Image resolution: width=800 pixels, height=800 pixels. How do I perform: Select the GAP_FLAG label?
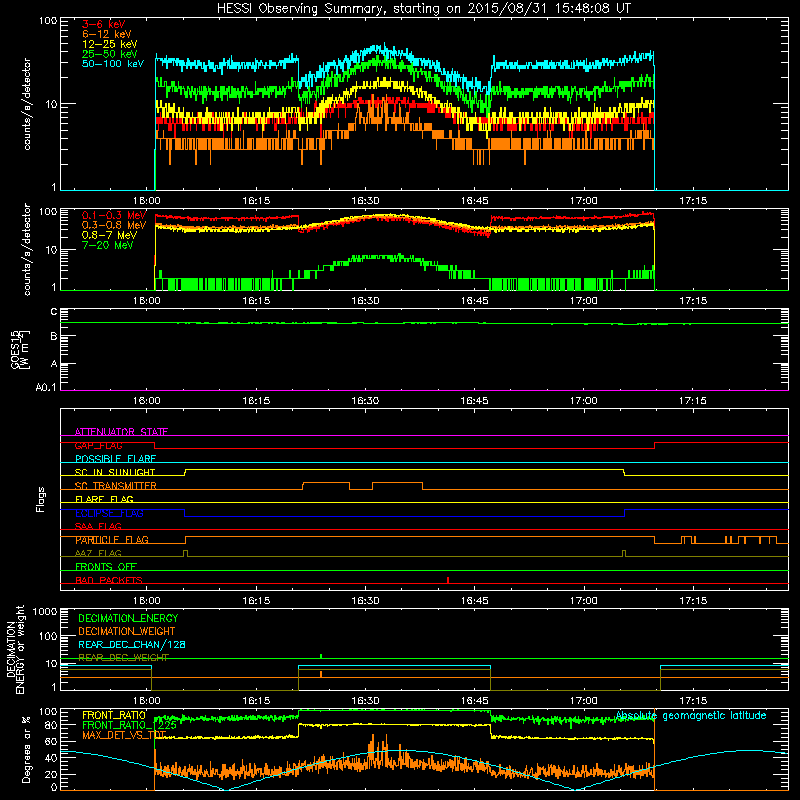coord(98,445)
